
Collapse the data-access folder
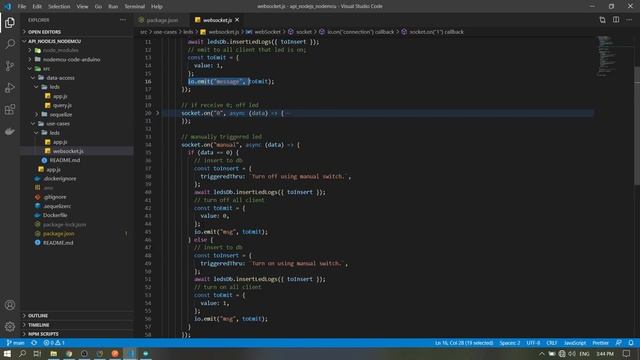point(60,78)
